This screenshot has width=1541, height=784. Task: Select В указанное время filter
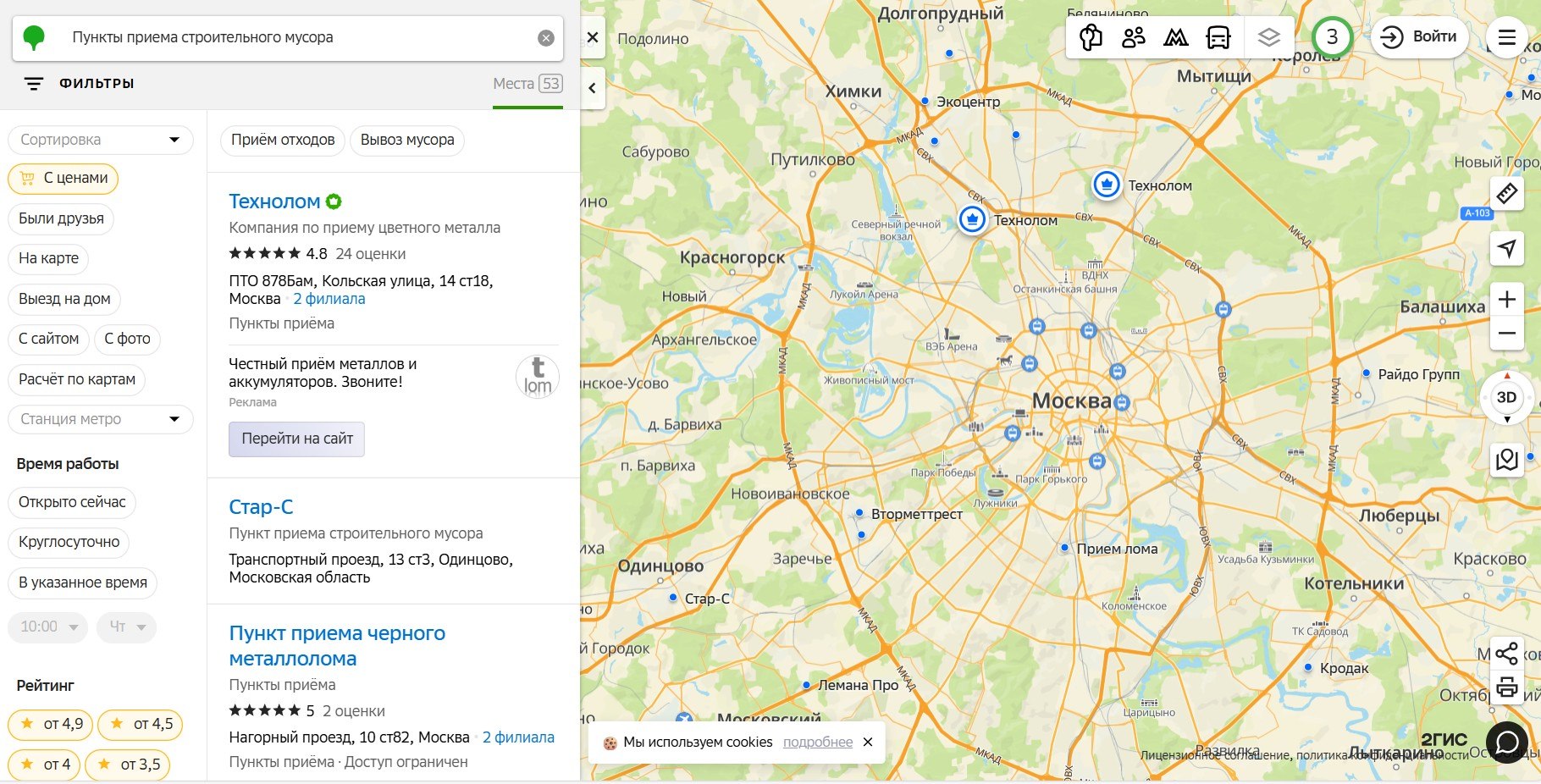pos(83,582)
